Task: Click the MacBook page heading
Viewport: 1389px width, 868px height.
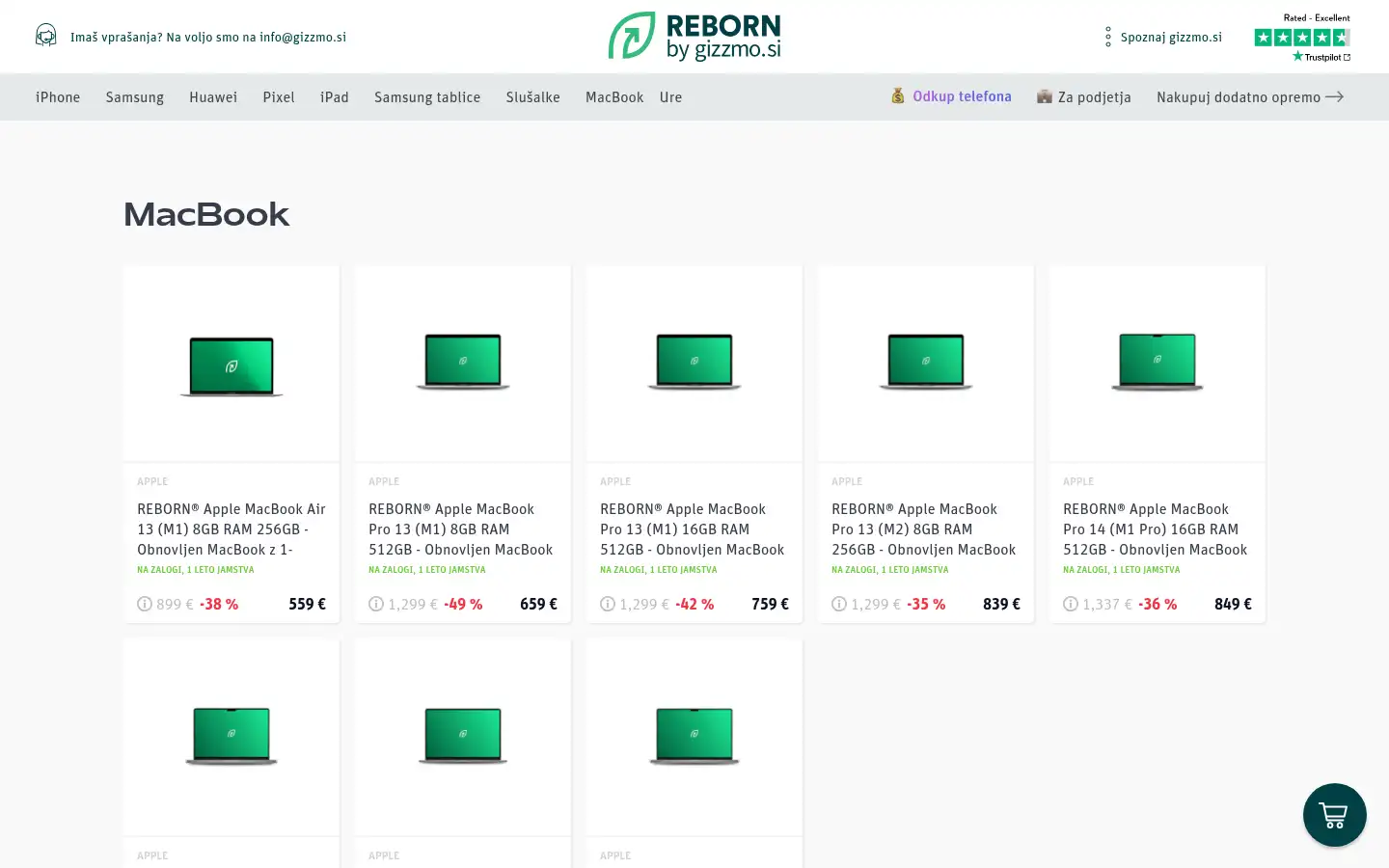Action: (x=206, y=214)
